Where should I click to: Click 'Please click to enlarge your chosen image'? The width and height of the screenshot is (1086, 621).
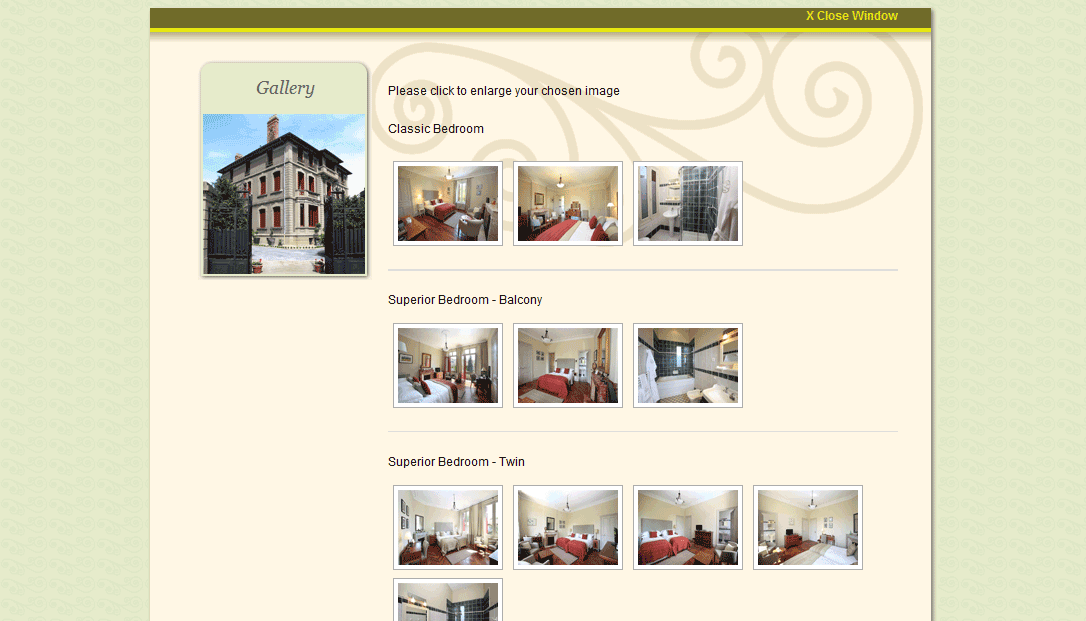pos(504,91)
